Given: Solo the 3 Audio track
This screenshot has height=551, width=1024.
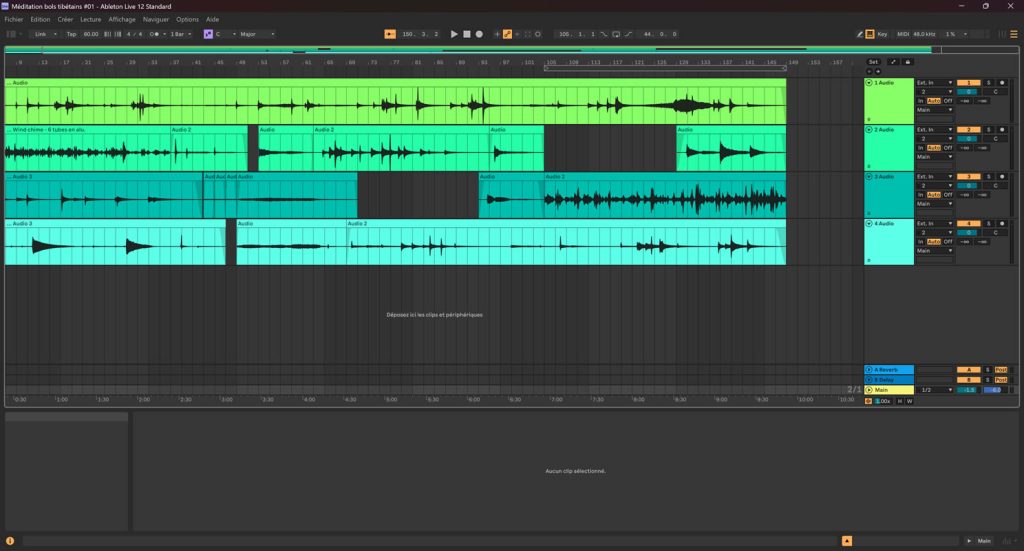Looking at the screenshot, I should click(989, 177).
